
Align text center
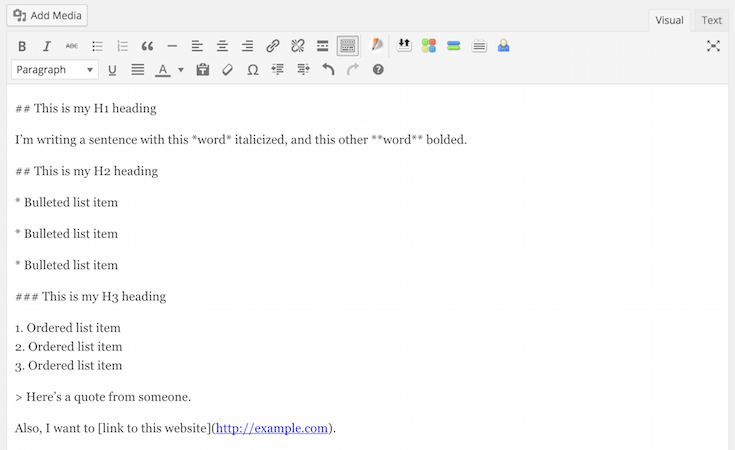coord(222,46)
